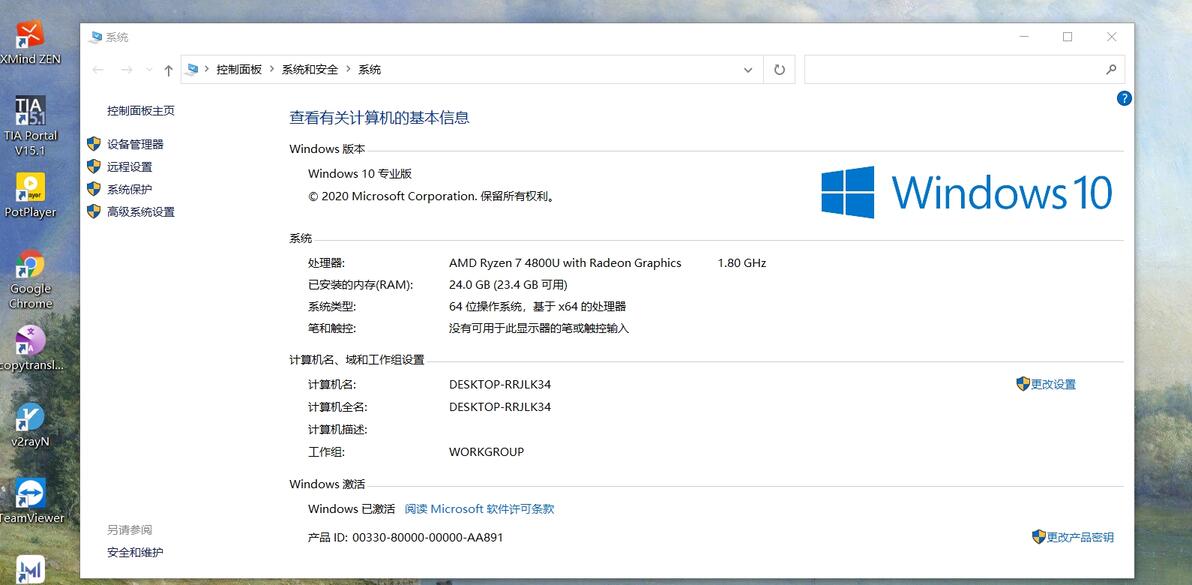Click the WORKGROUP value
Viewport: 1192px width, 585px height.
coord(487,451)
